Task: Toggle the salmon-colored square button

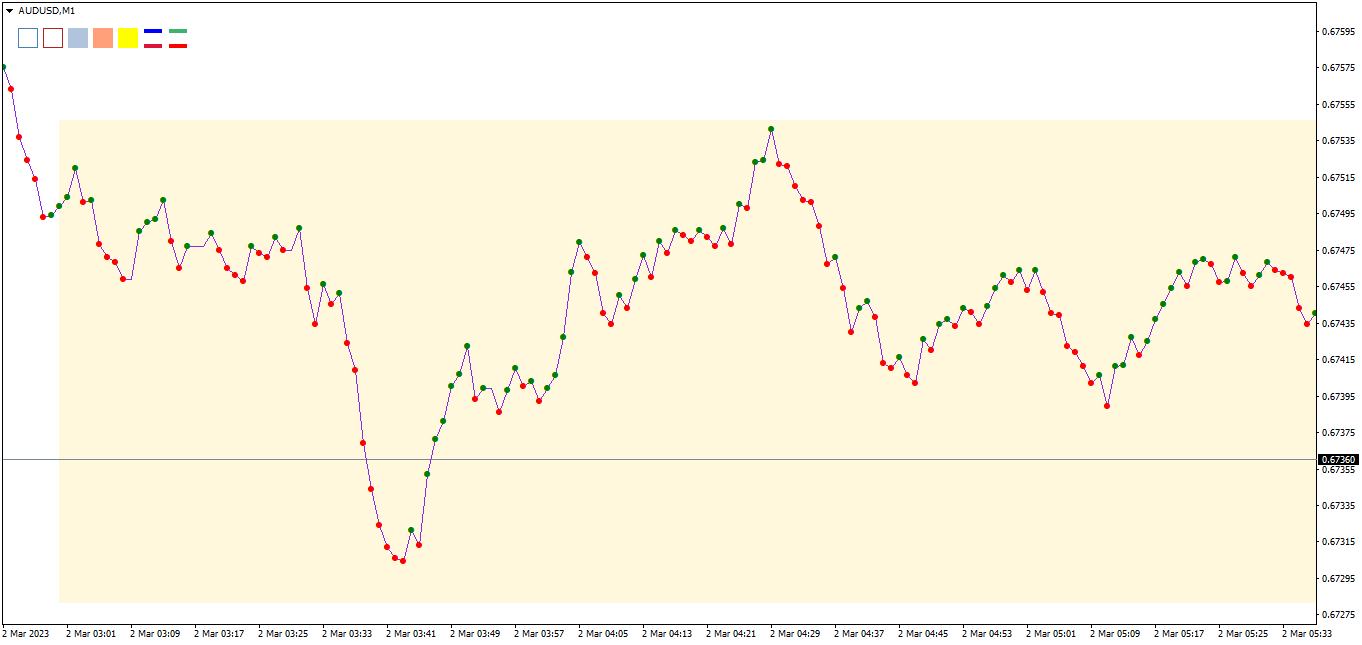Action: [103, 38]
